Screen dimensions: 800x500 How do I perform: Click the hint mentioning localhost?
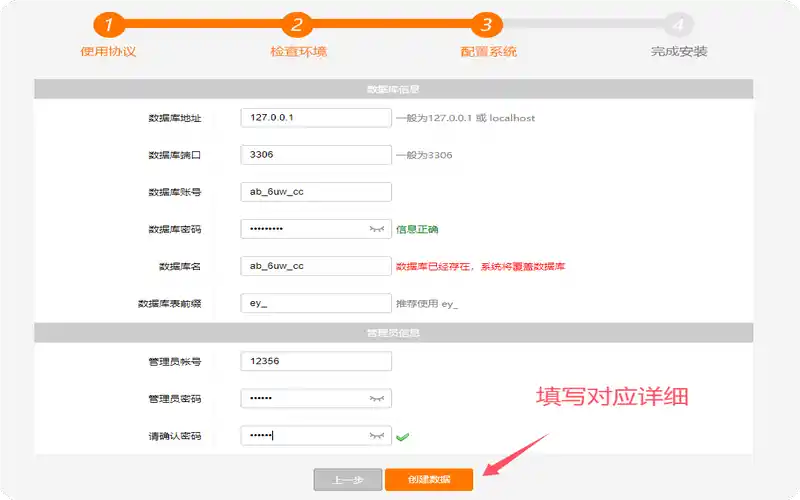465,118
